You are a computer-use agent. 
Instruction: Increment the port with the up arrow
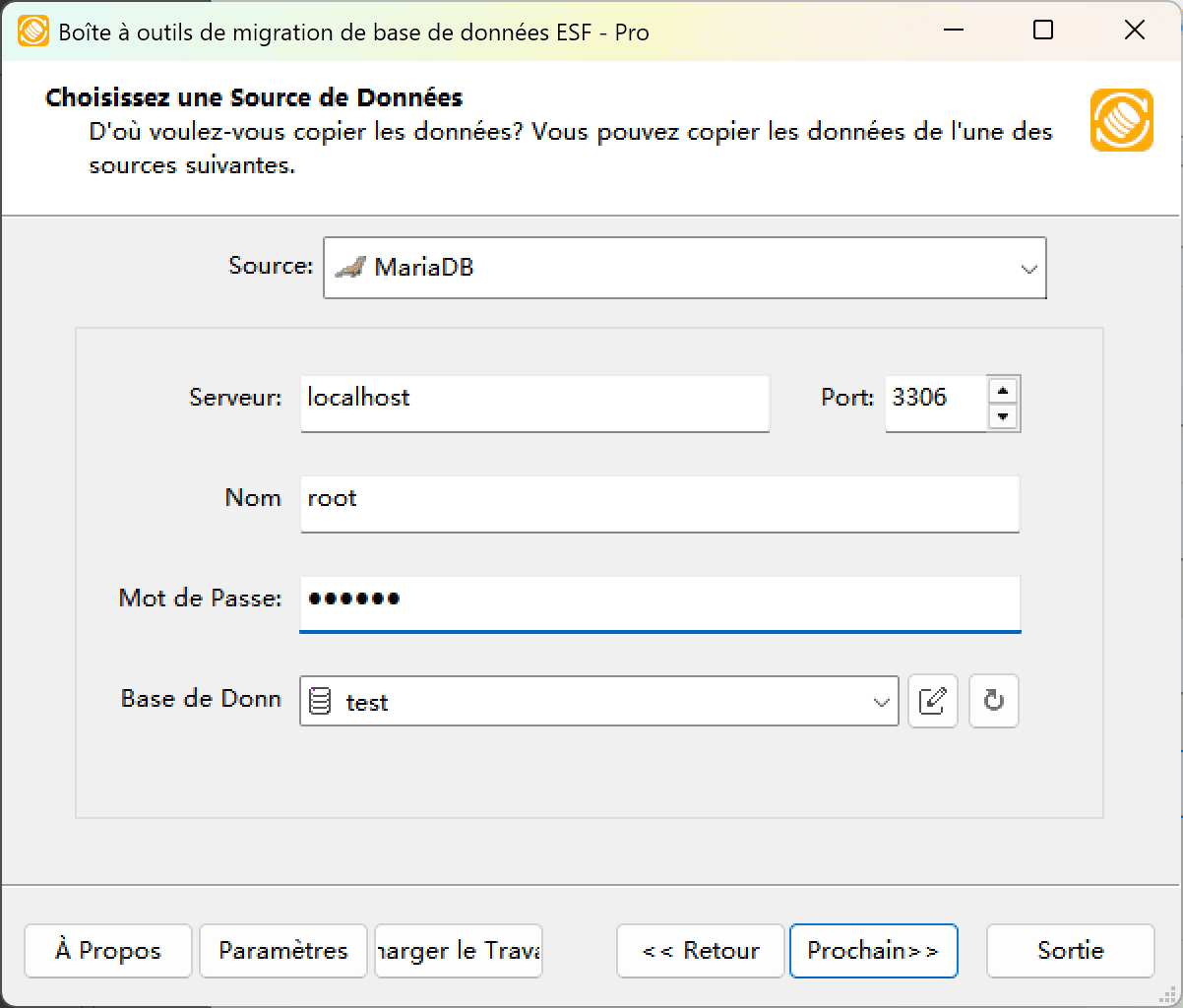[x=1003, y=391]
